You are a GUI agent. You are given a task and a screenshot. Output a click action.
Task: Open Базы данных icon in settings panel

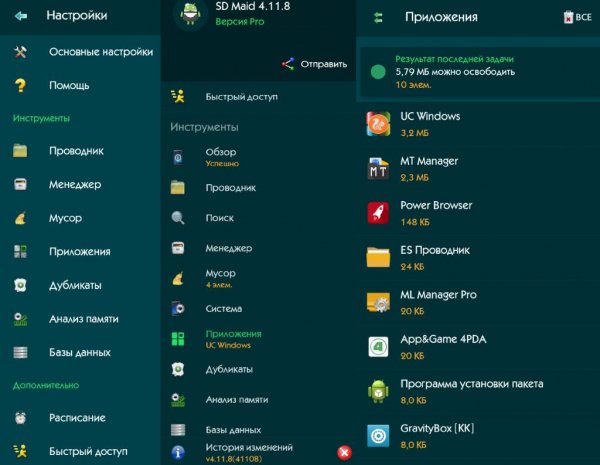coord(20,352)
